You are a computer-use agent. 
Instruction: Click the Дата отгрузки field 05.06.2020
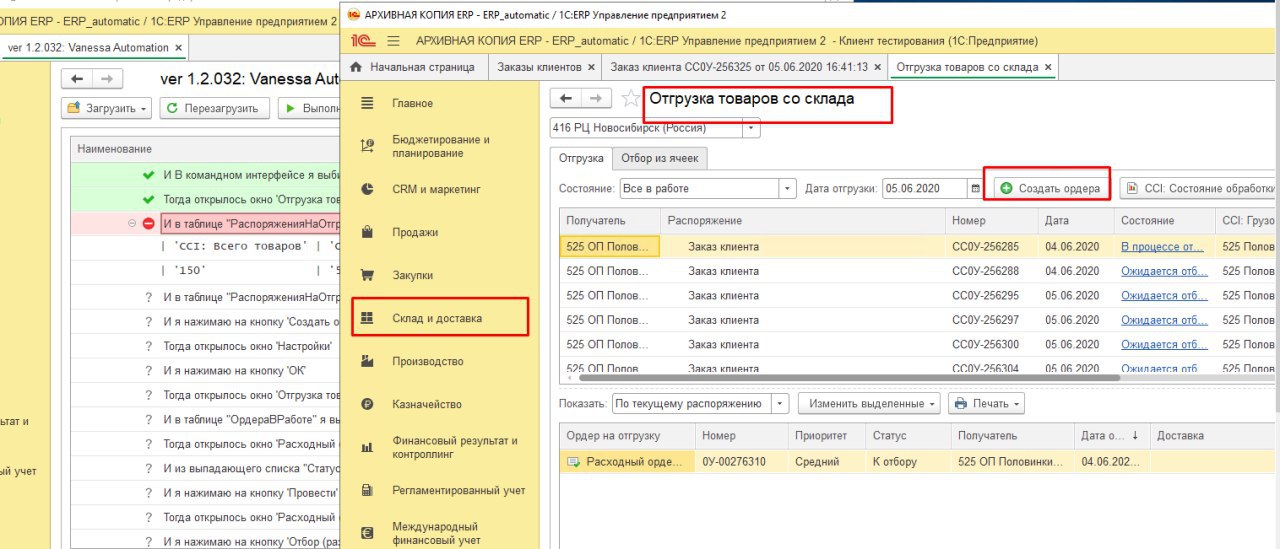click(924, 188)
